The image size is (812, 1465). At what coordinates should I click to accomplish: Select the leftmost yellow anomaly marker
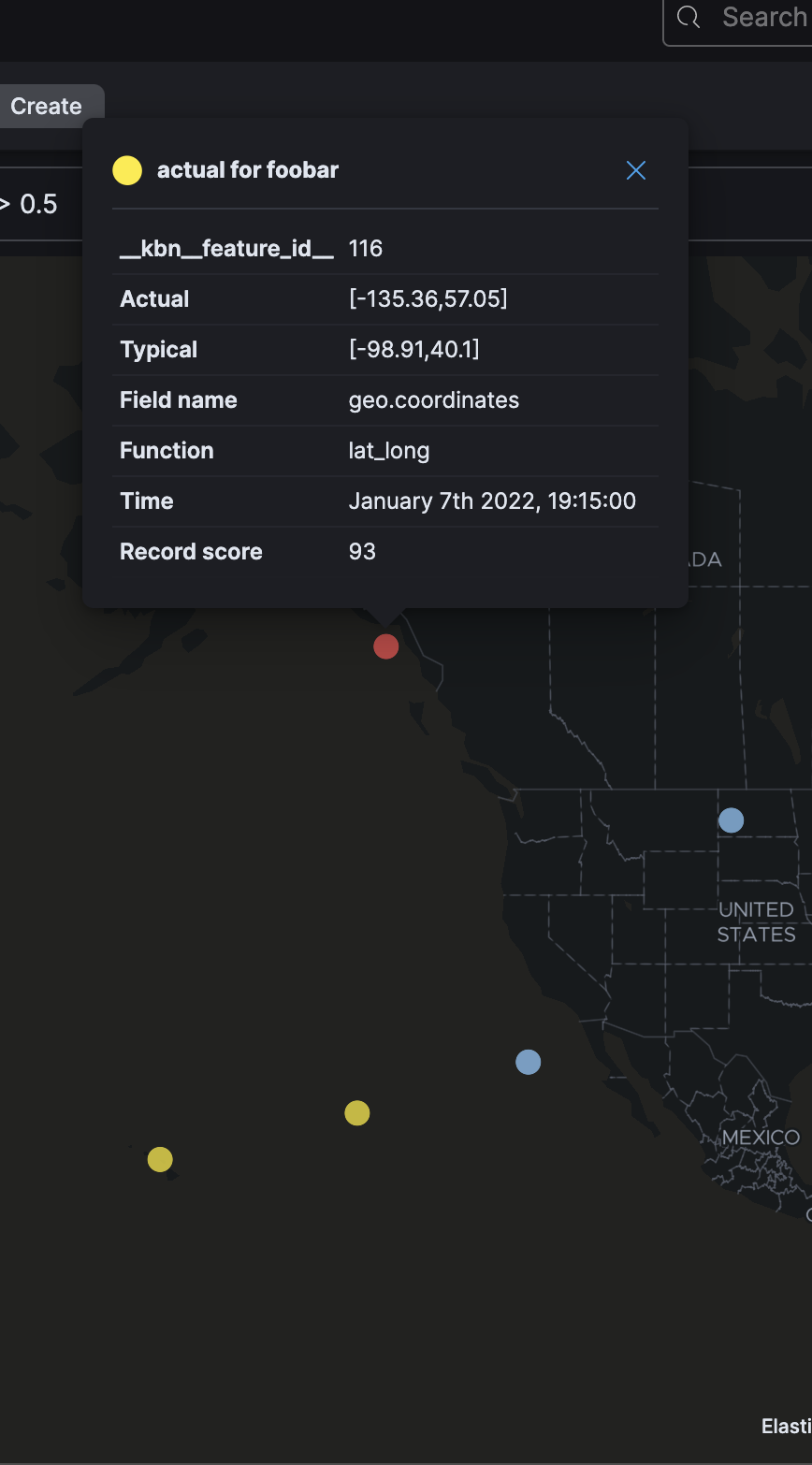point(160,1159)
